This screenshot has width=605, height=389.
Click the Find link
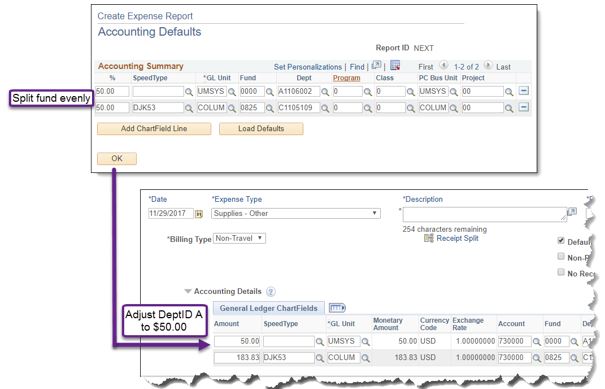coord(357,67)
